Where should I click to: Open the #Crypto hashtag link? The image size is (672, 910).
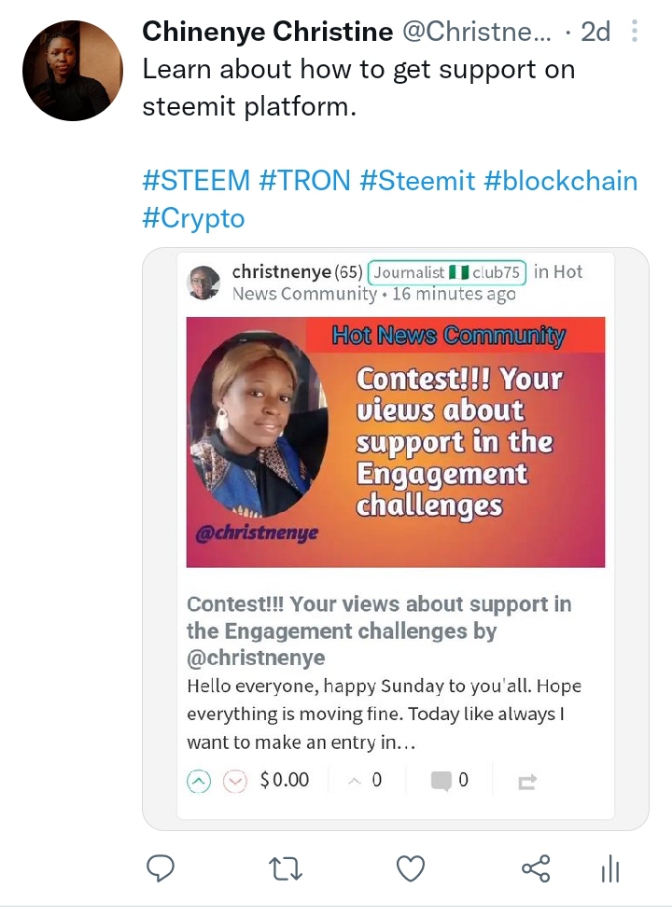click(x=194, y=218)
